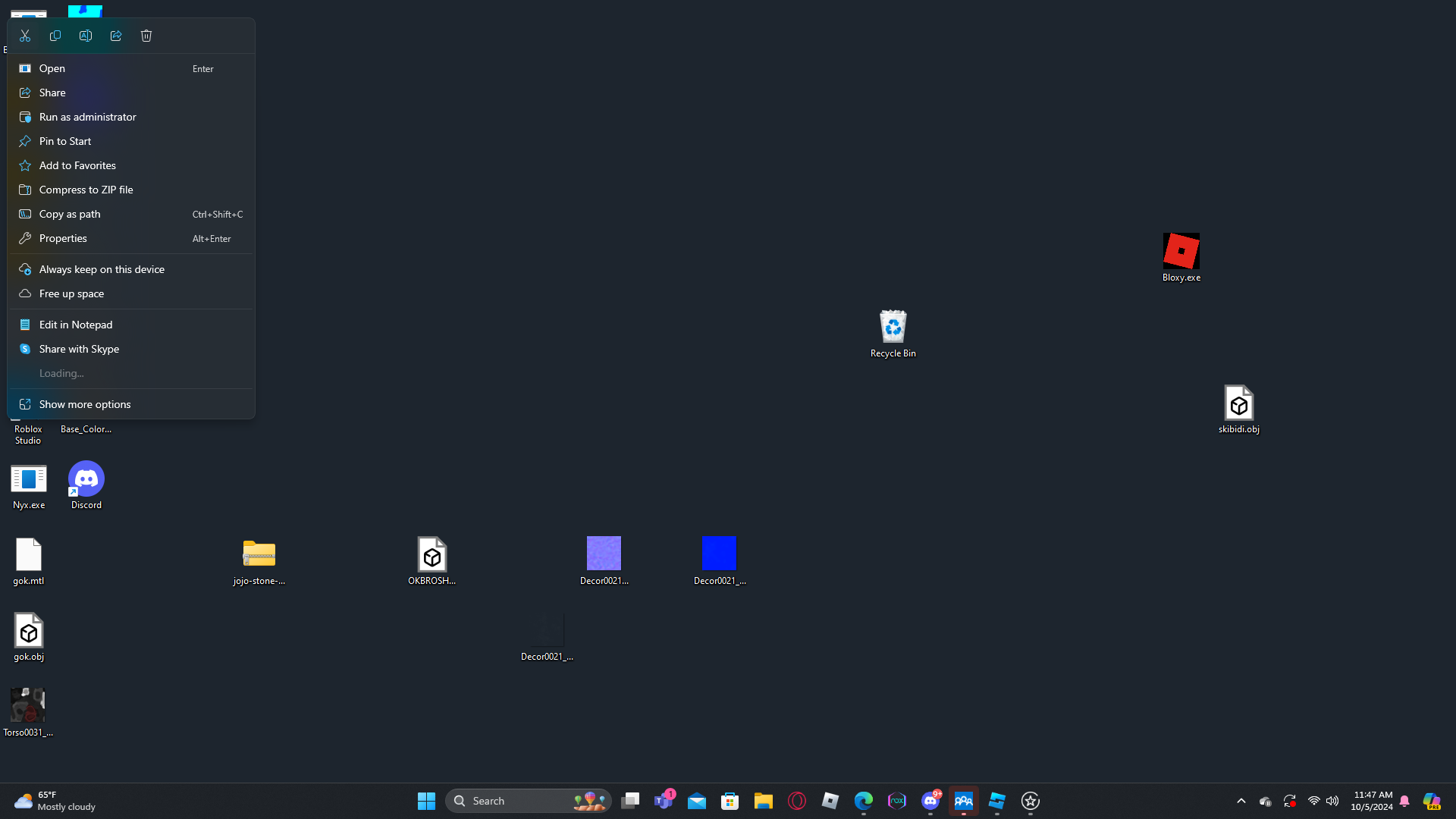Click the Cut icon in context menu

[x=25, y=36]
